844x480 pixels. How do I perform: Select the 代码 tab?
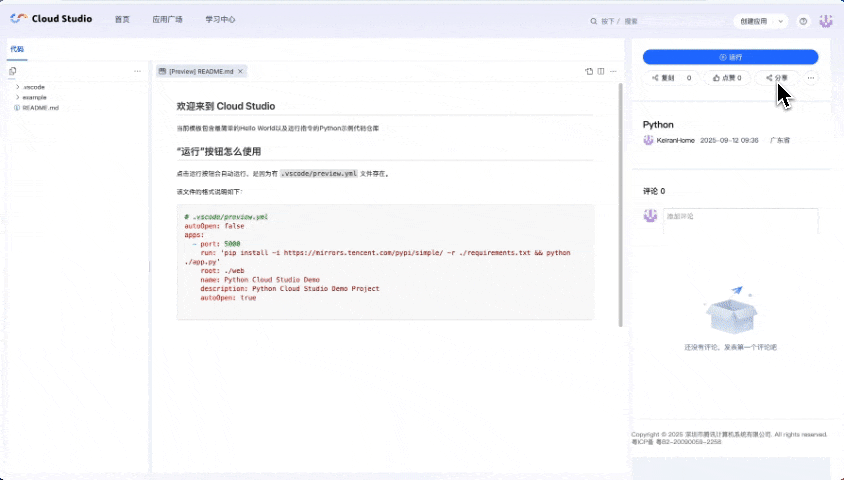tap(16, 48)
